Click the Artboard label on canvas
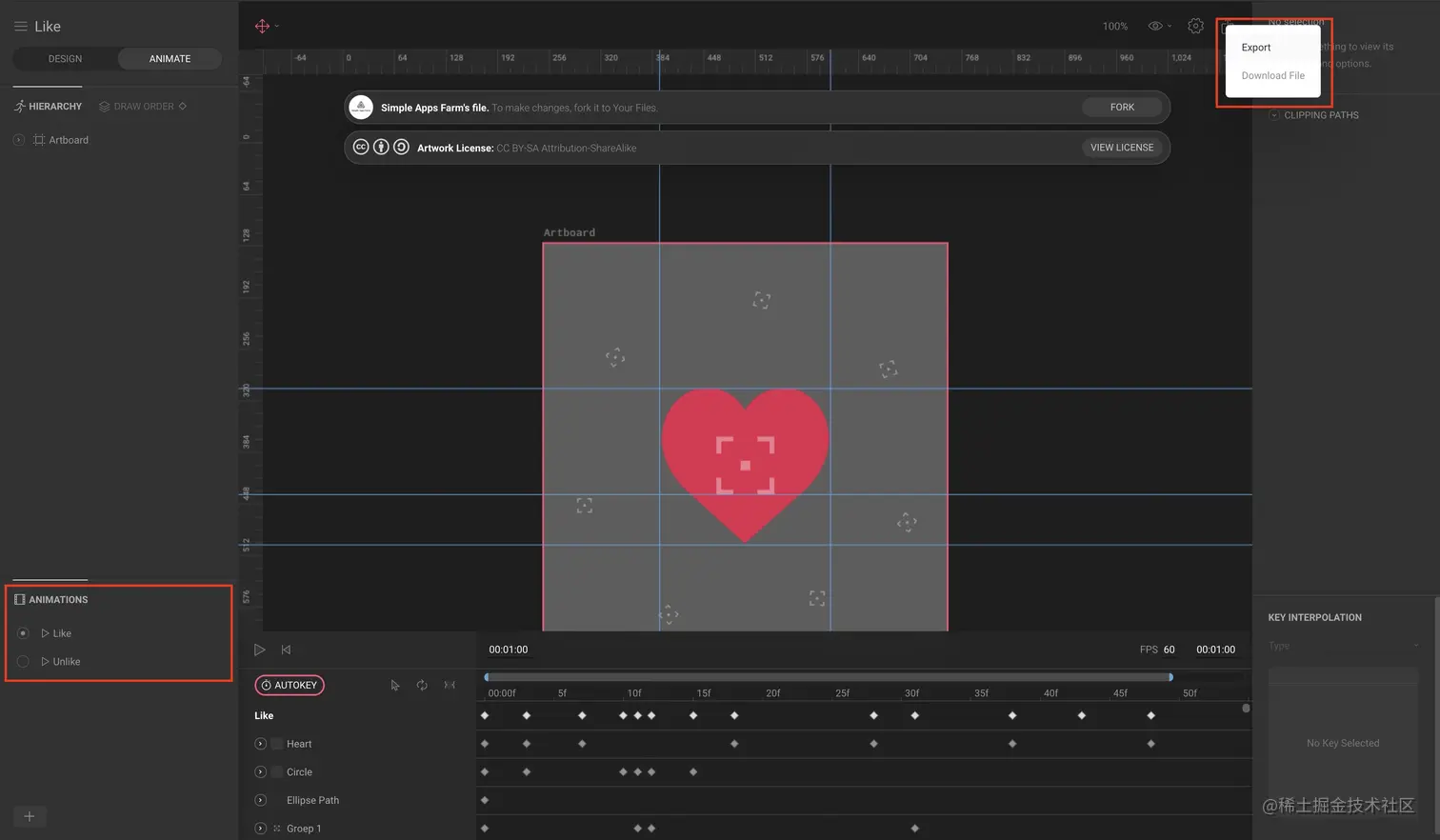1440x840 pixels. click(x=569, y=232)
